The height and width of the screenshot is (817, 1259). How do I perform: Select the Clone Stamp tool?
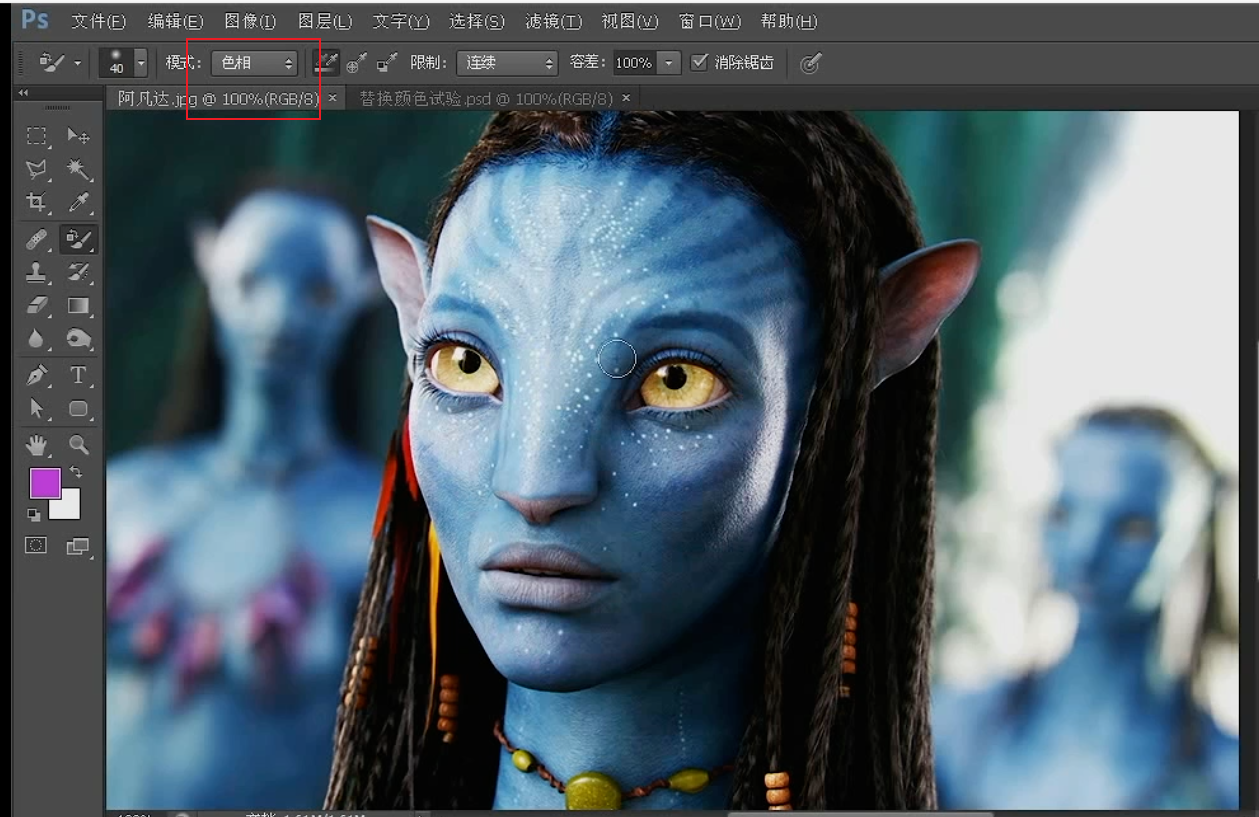37,272
